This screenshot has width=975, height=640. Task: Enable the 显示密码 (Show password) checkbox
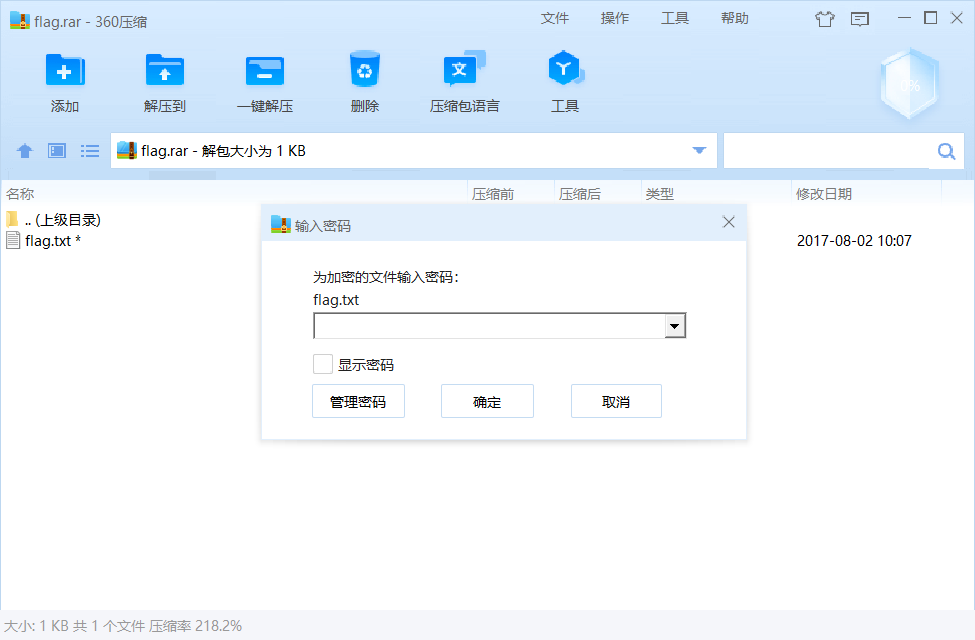(322, 363)
